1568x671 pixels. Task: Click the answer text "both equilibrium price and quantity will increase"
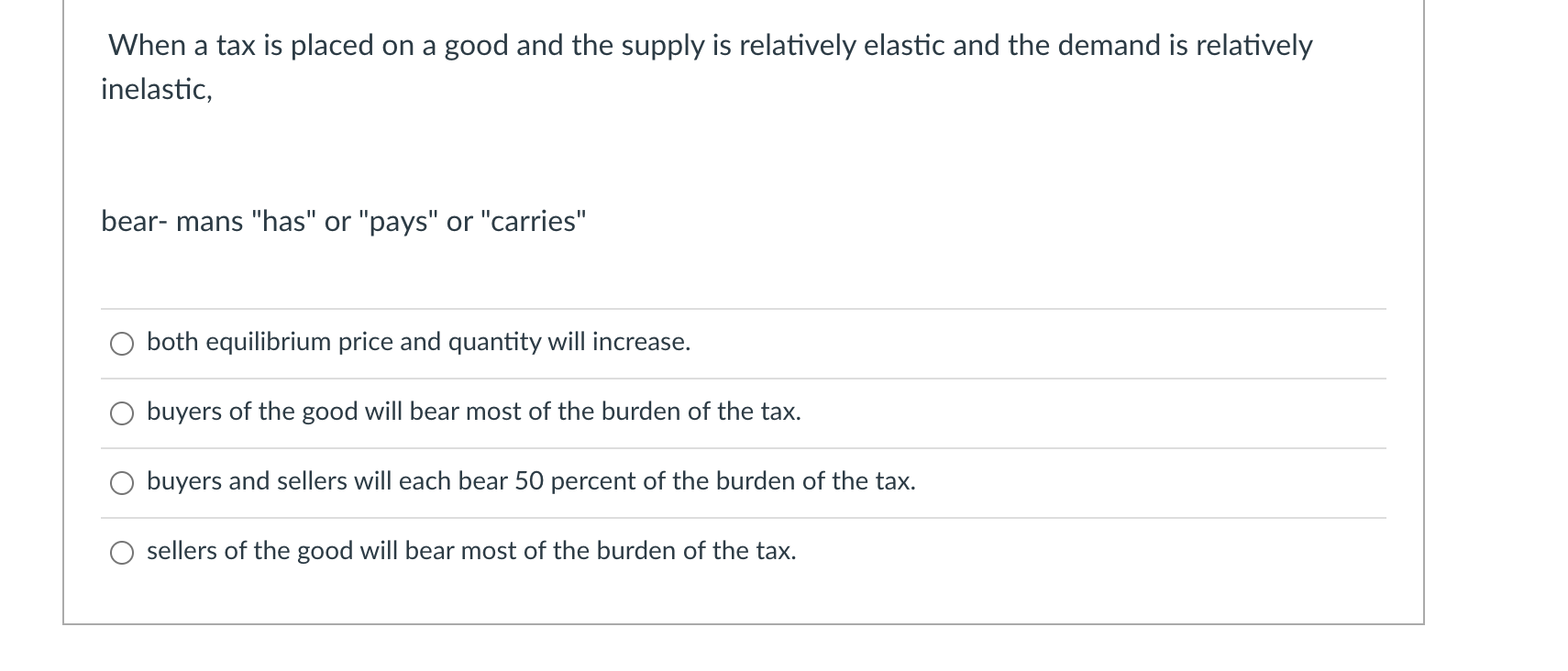(x=418, y=343)
